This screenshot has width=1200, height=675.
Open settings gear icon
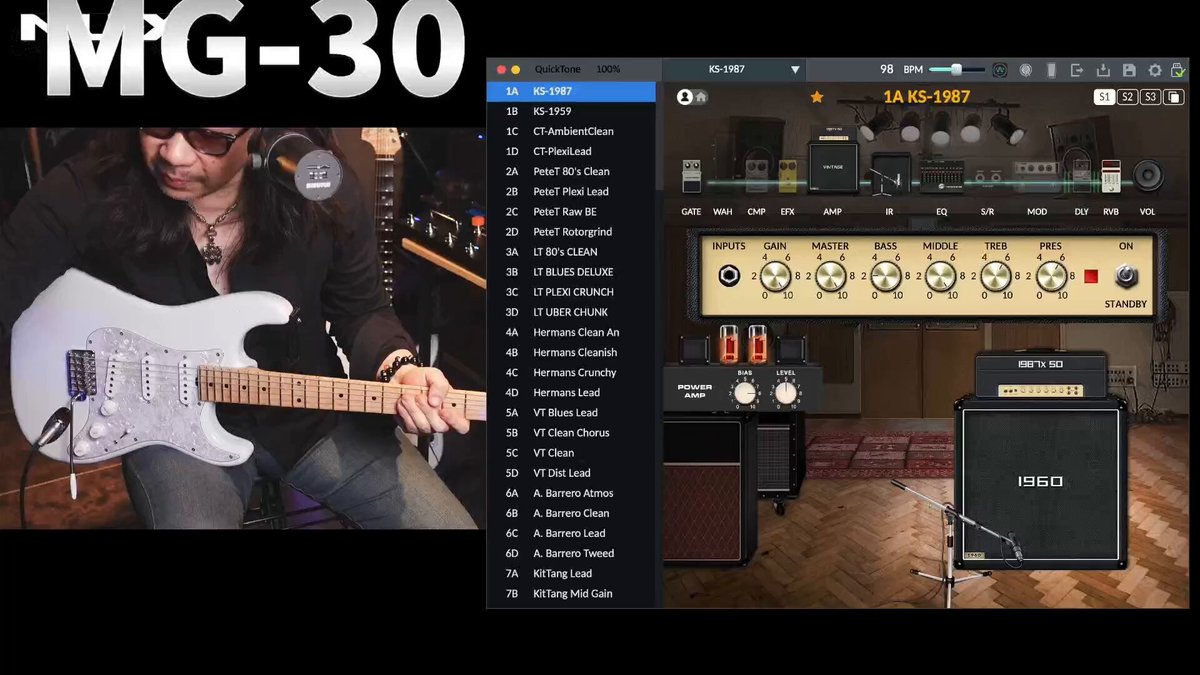pos(1155,70)
